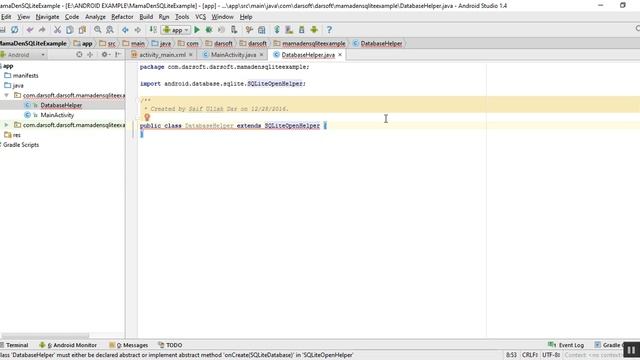Click the DatabaseHelper breadcrumb
Image resolution: width=640 pixels, height=360 pixels.
pyautogui.click(x=378, y=43)
